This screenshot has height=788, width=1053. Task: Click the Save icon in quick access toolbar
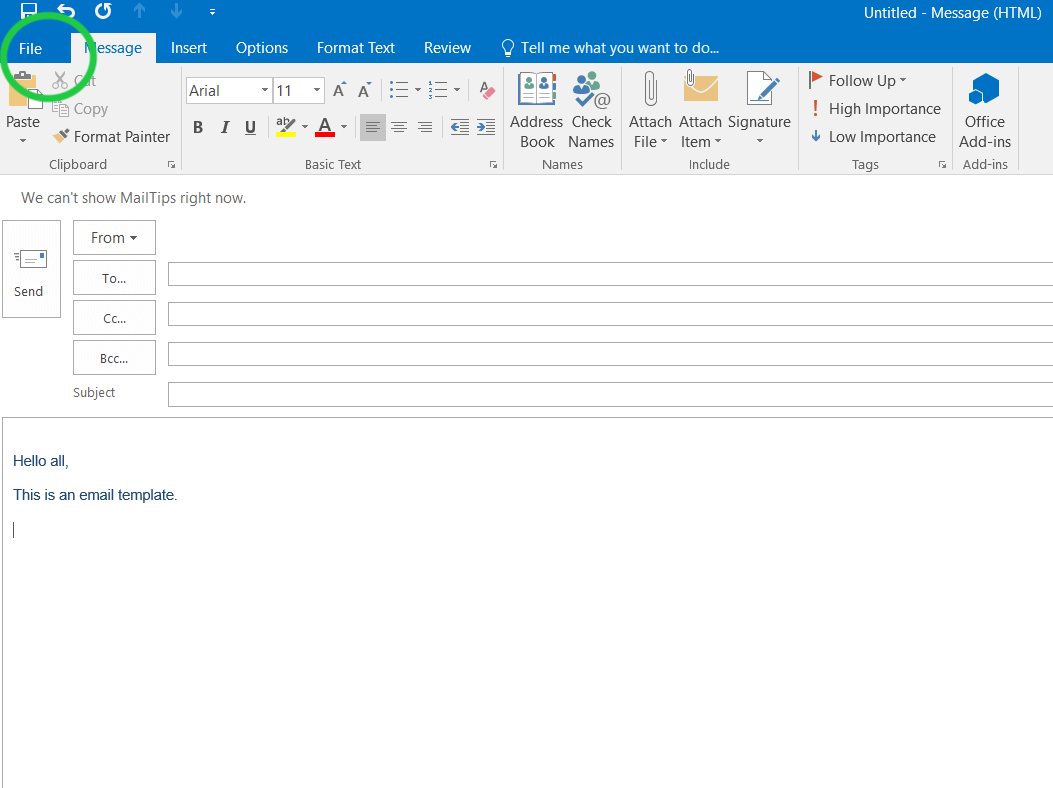pyautogui.click(x=29, y=9)
